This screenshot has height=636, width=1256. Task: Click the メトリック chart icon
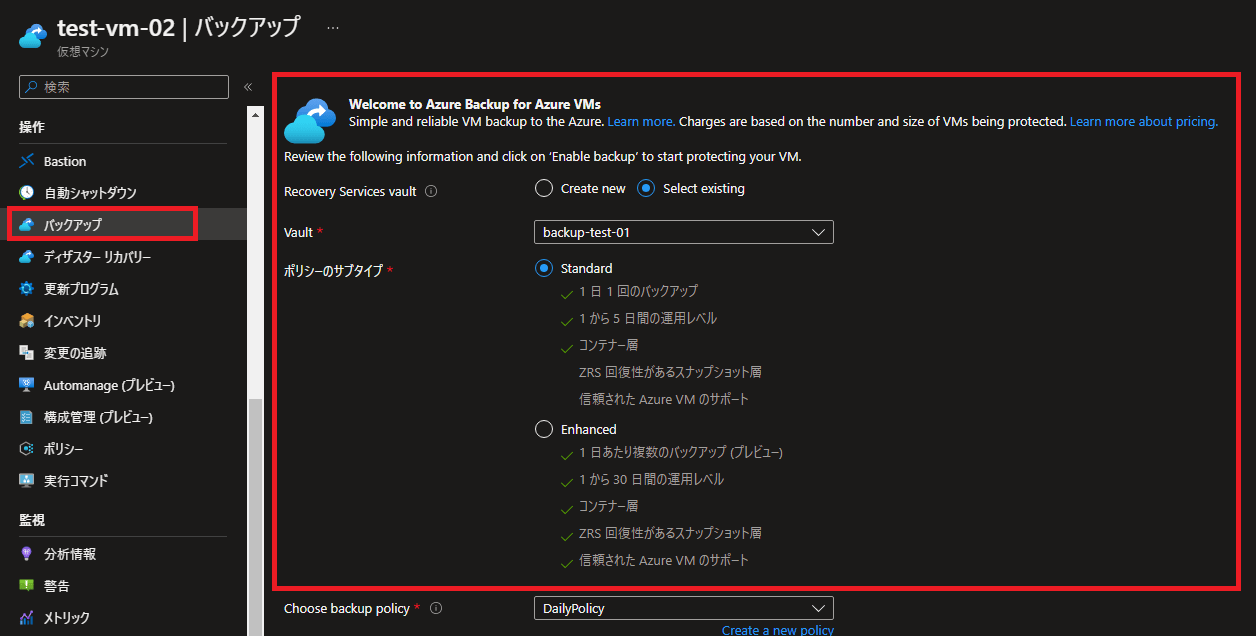[27, 618]
